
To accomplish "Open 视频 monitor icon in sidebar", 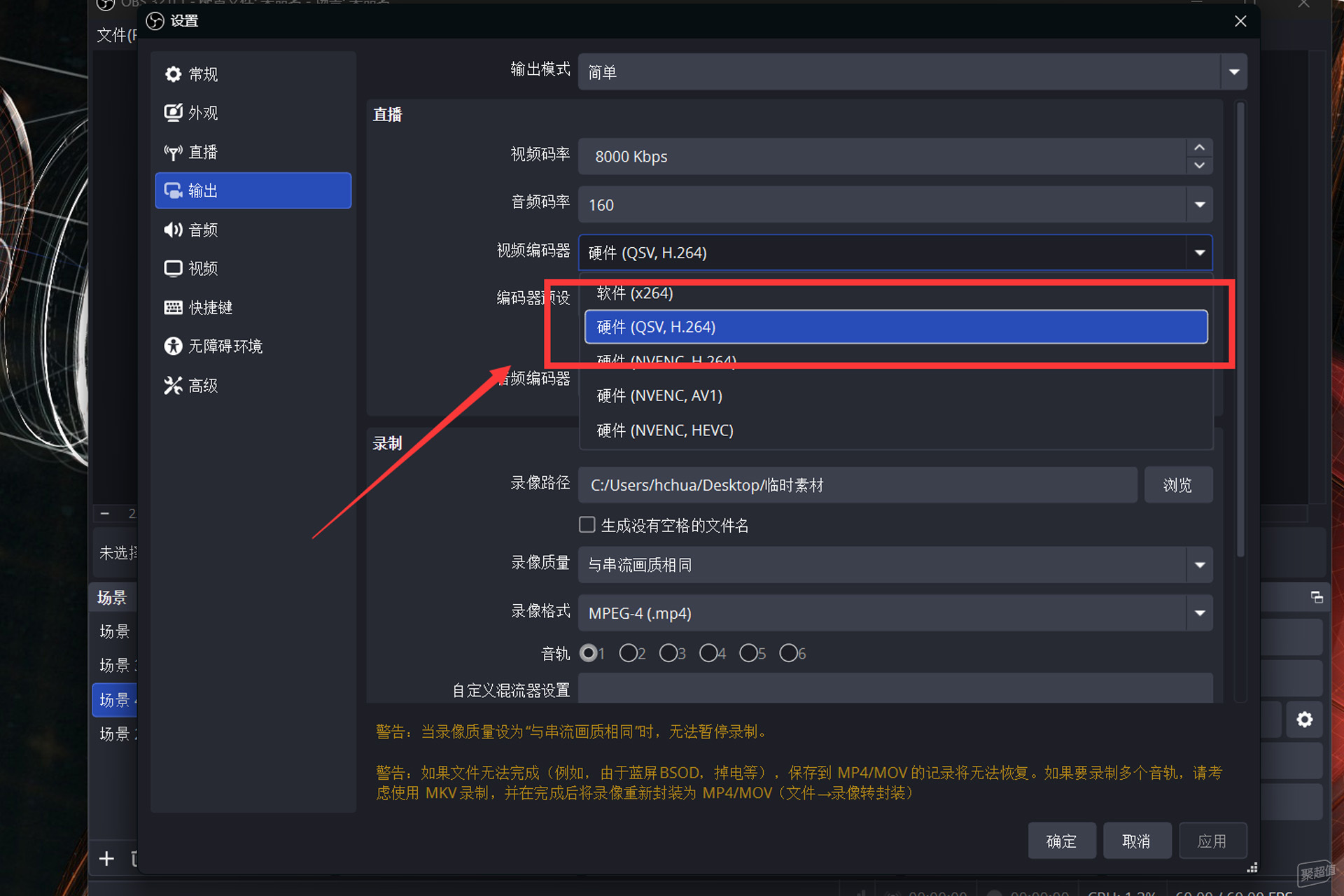I will pyautogui.click(x=173, y=269).
